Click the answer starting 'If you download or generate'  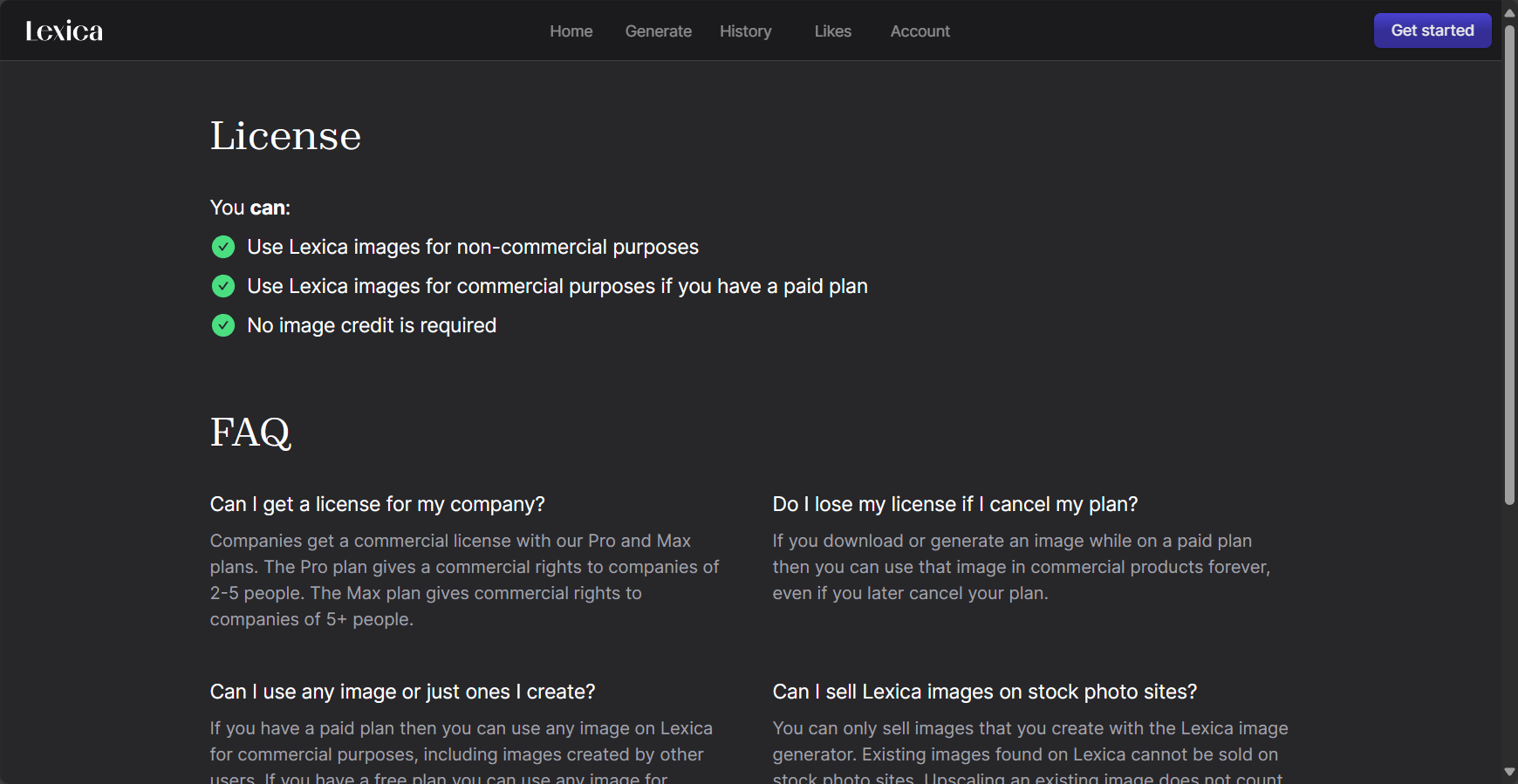coord(1022,567)
